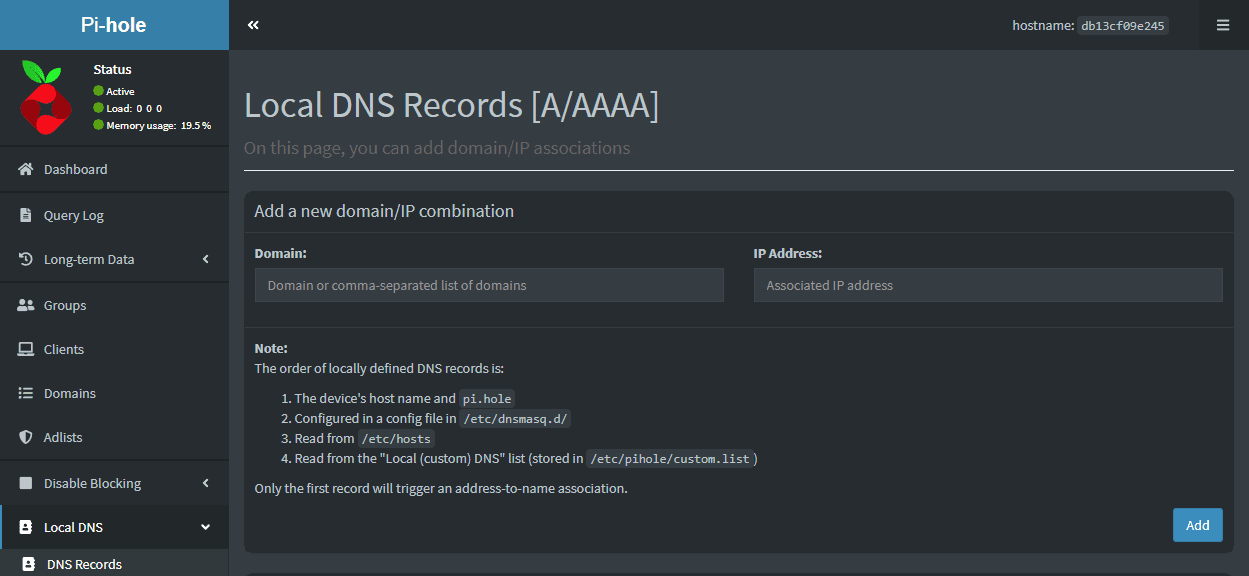Click the Groups people icon
The image size is (1249, 576).
26,306
